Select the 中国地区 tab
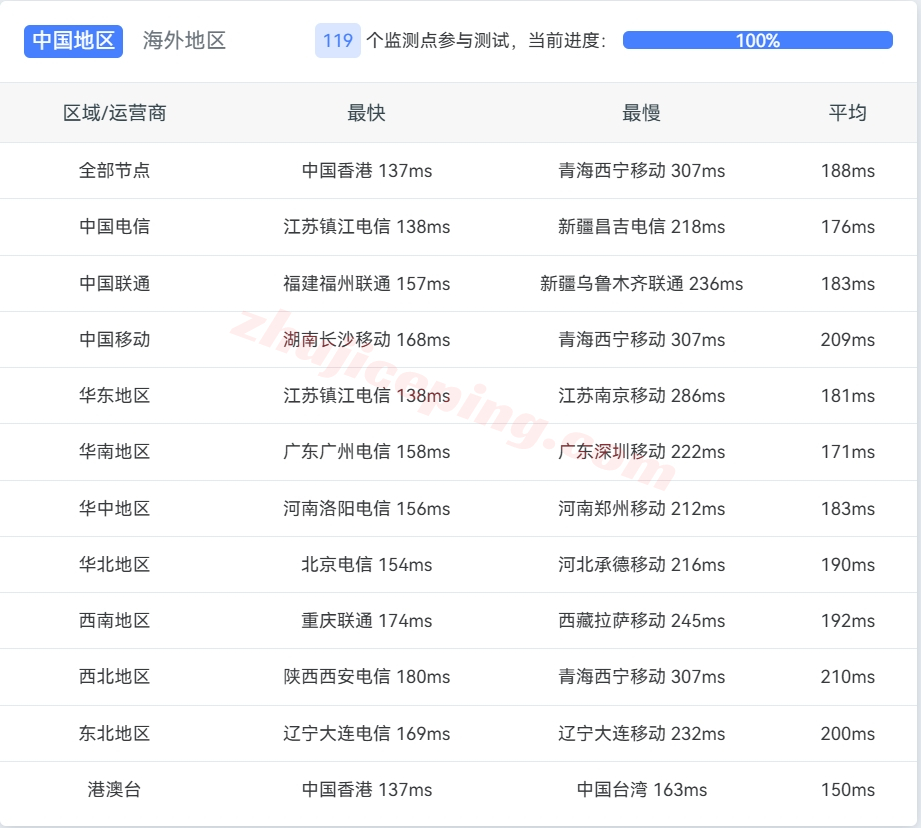Viewport: 921px width, 828px height. [73, 41]
